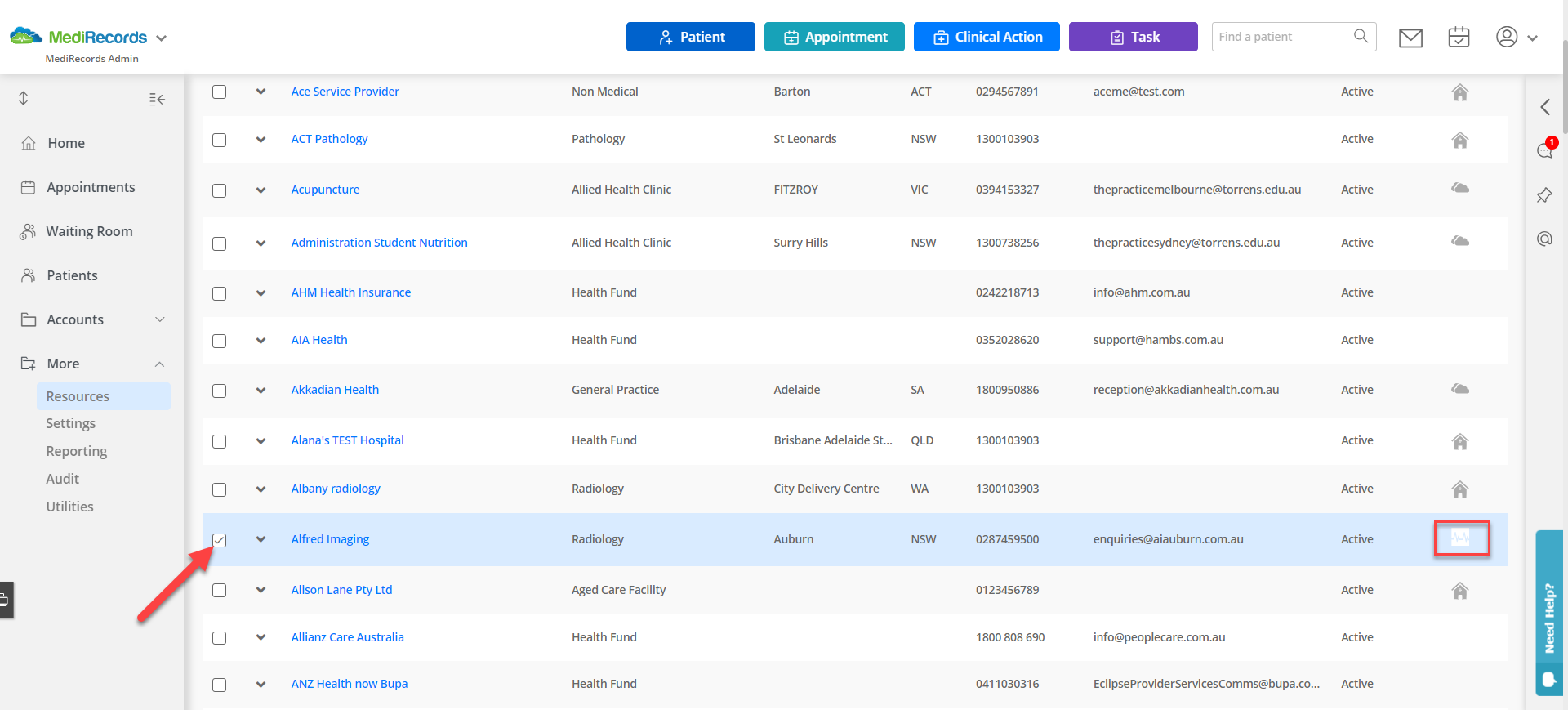
Task: Click the Clinical Action button
Action: click(987, 37)
